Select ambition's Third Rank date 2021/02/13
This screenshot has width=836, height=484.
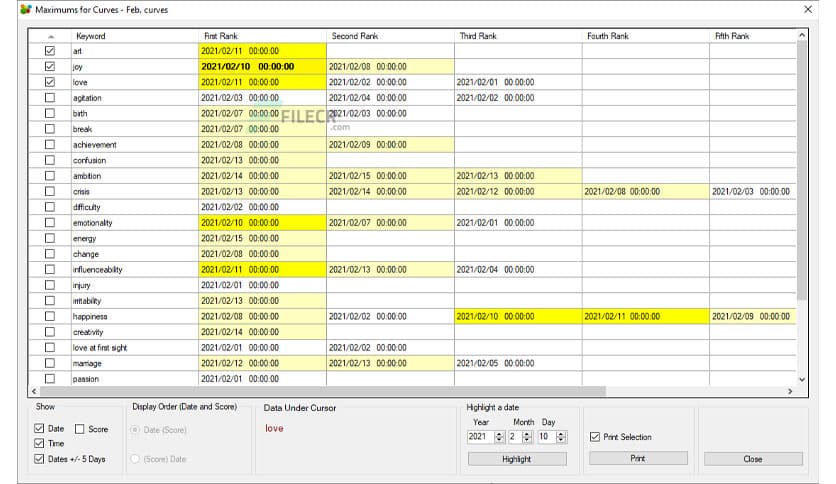pos(518,176)
